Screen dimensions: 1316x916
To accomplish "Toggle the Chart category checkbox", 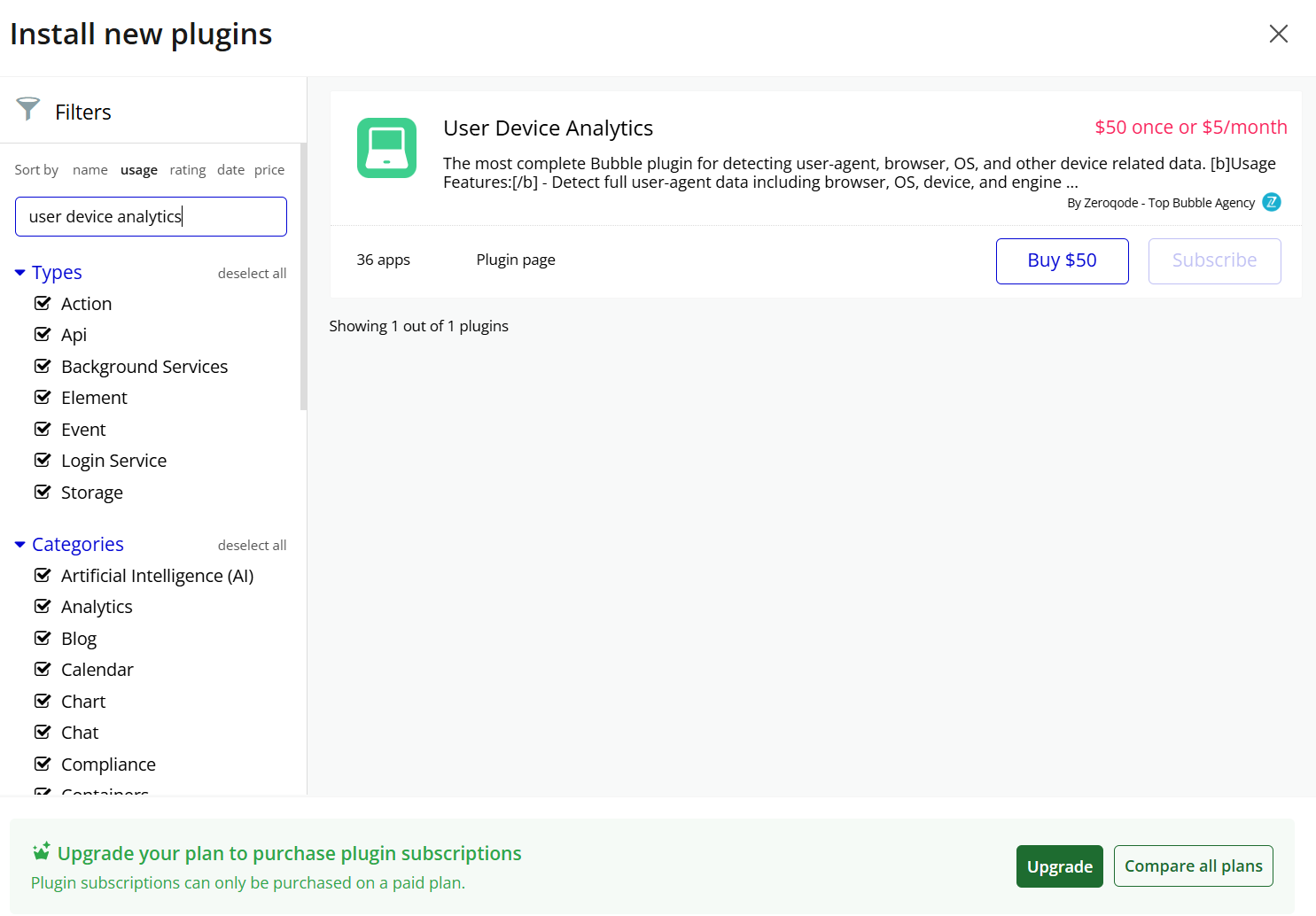I will (43, 702).
